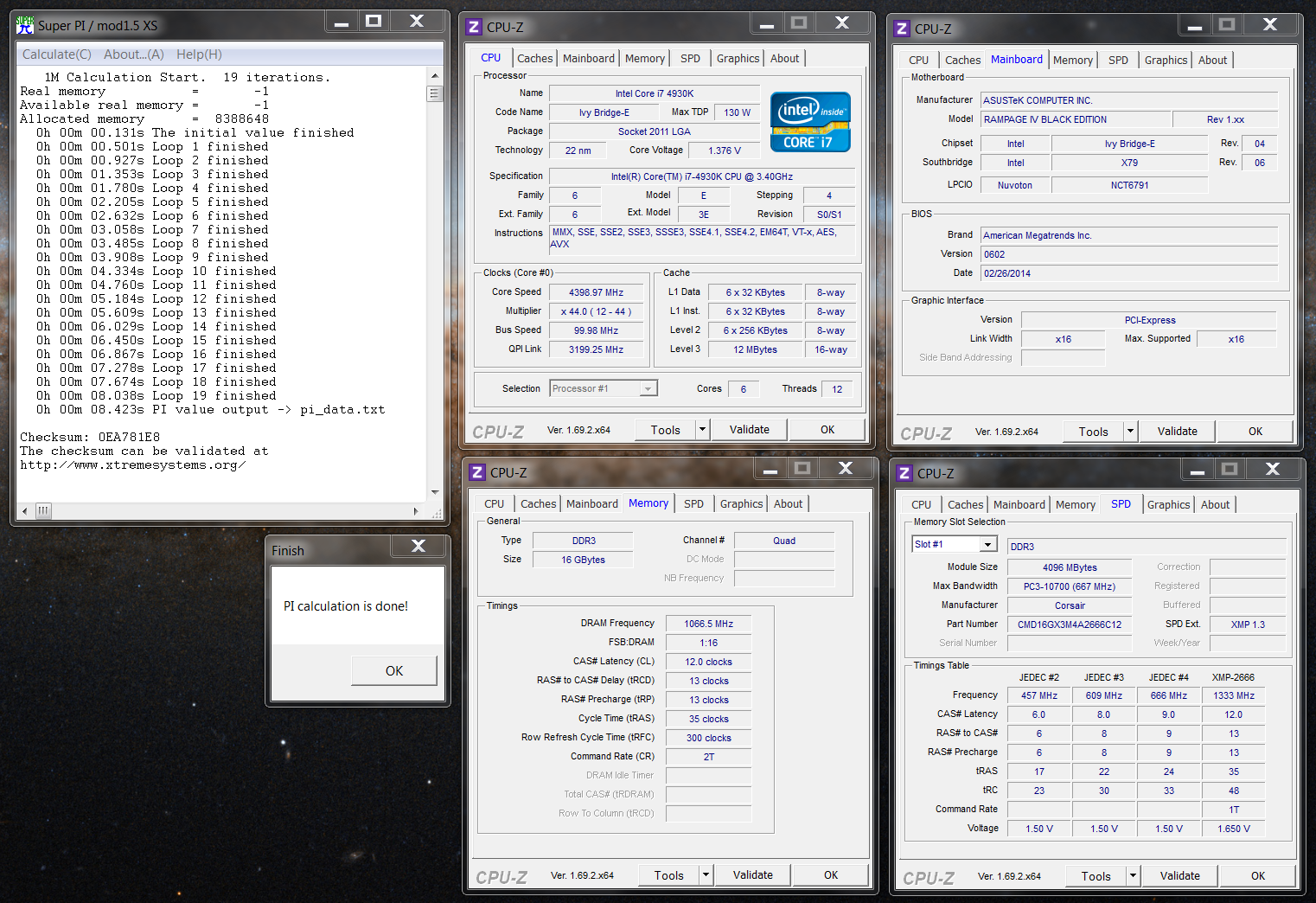This screenshot has width=1316, height=903.
Task: Open About tab in CPU tab window
Action: point(785,58)
